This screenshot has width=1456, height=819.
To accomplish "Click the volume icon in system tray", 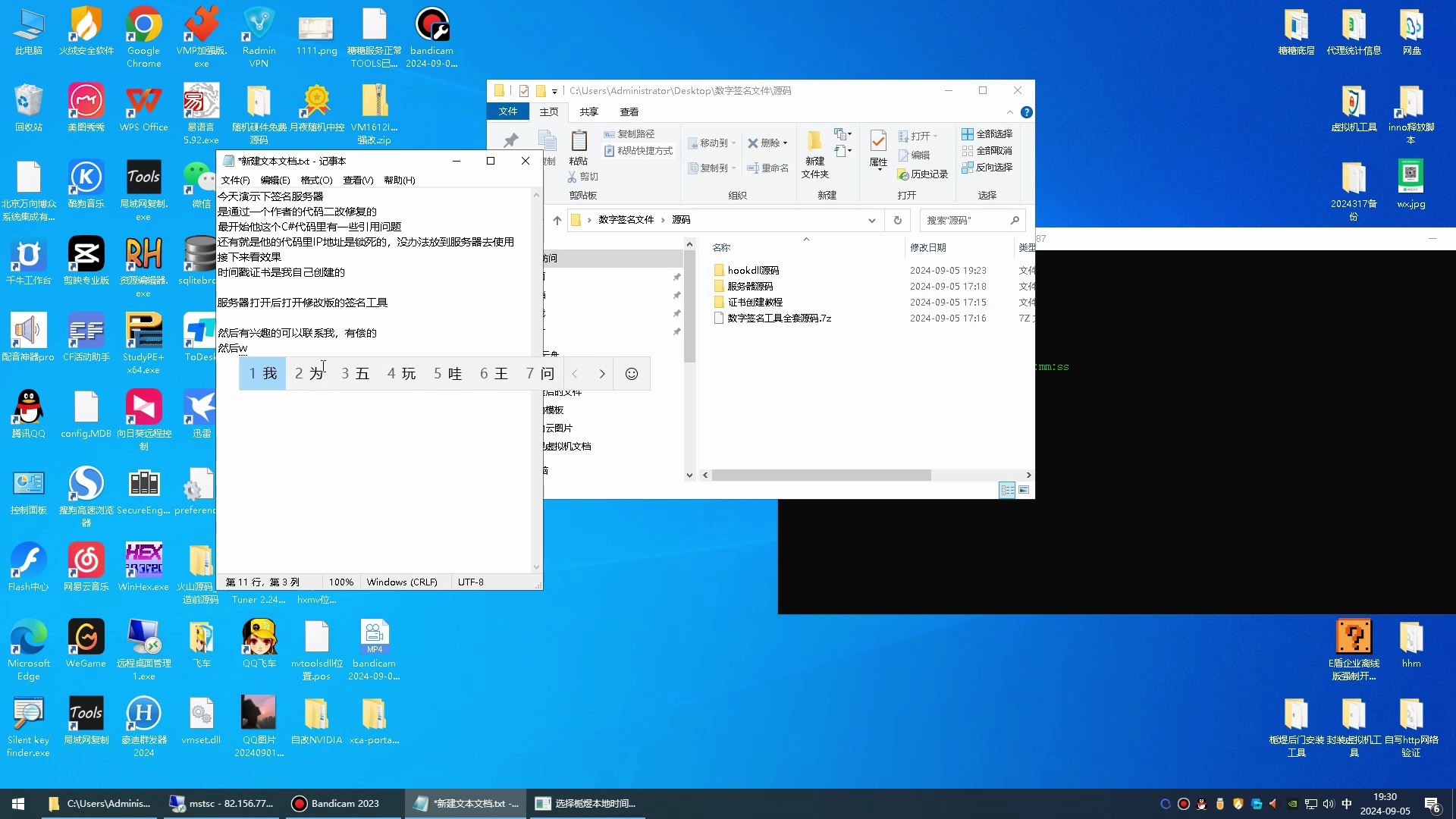I will click(1328, 804).
